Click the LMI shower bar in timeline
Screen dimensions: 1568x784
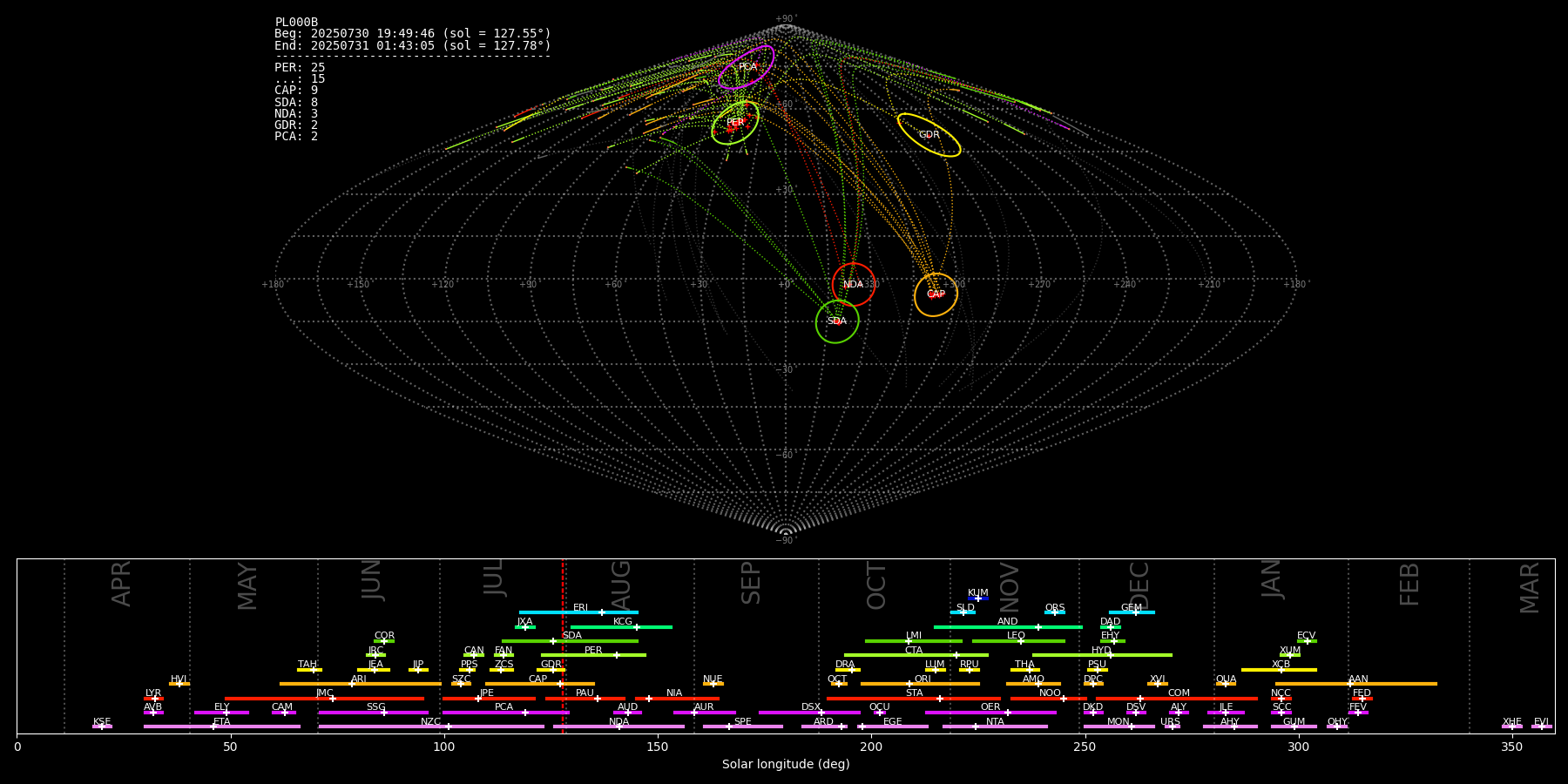(x=914, y=641)
